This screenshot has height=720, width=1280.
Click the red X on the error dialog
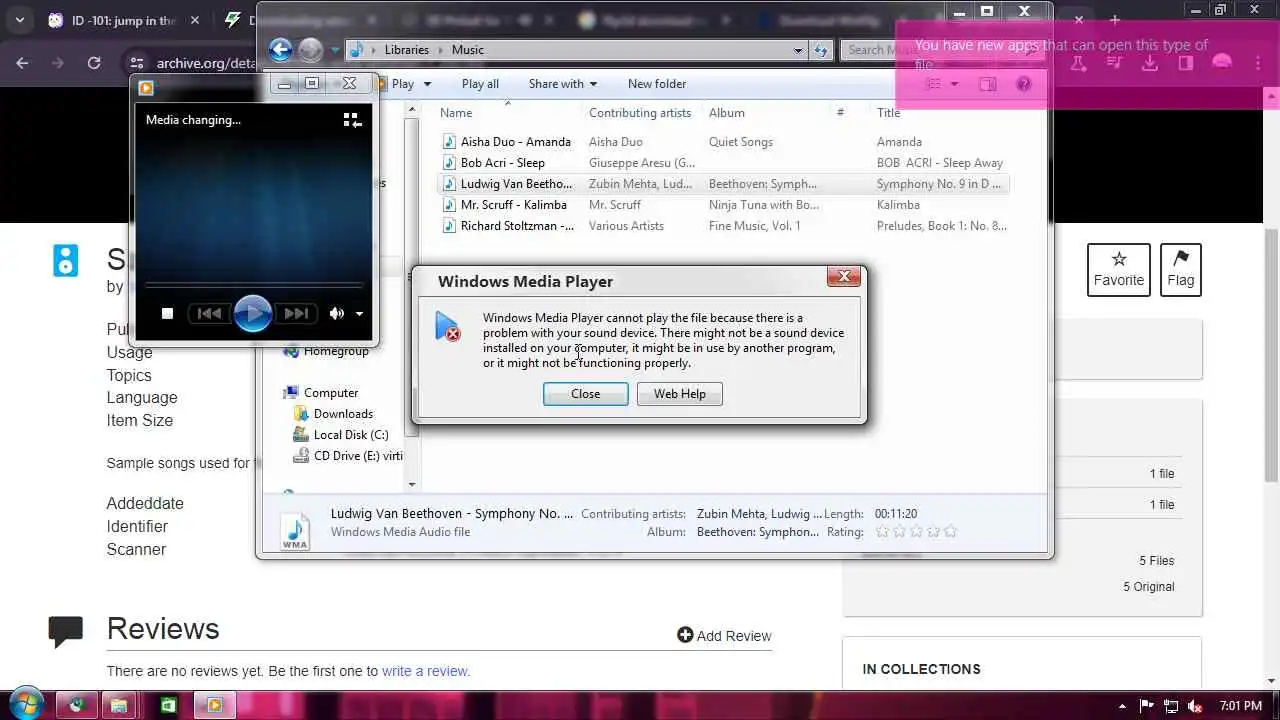coord(844,277)
